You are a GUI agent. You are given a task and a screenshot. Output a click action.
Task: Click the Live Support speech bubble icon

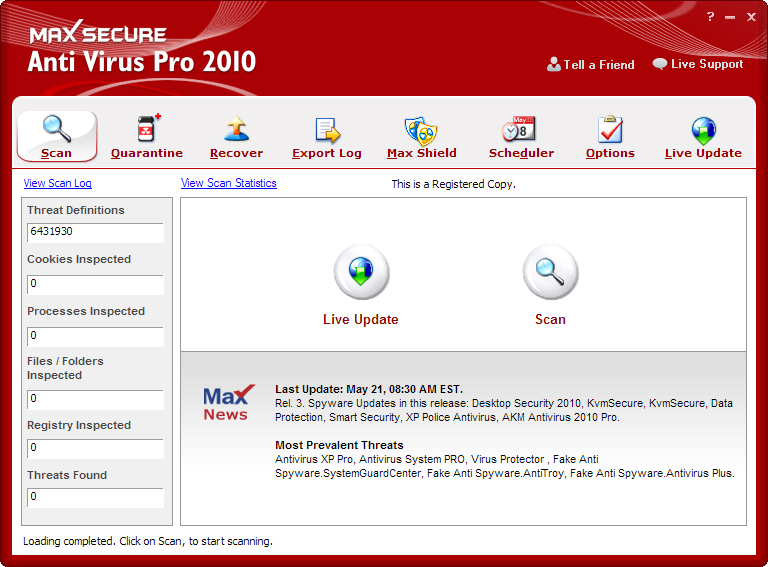click(660, 64)
